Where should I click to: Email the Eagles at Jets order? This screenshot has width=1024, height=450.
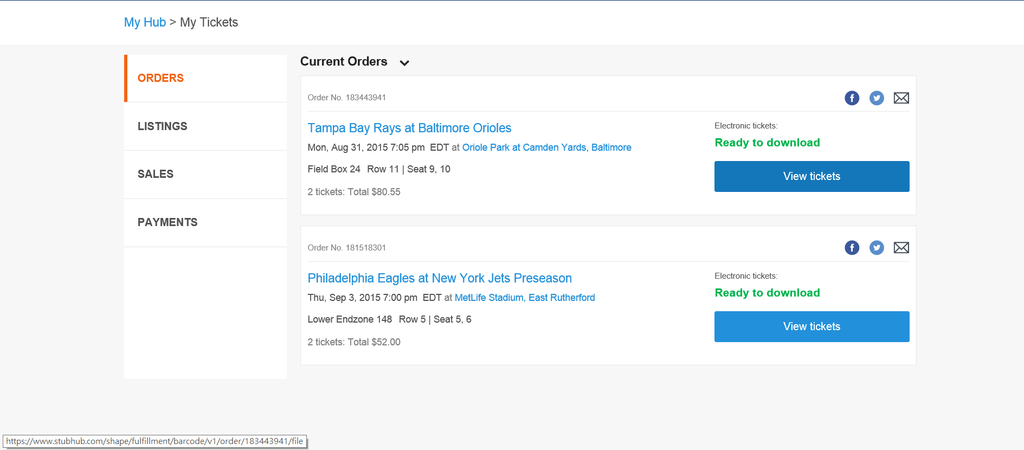[x=901, y=248]
